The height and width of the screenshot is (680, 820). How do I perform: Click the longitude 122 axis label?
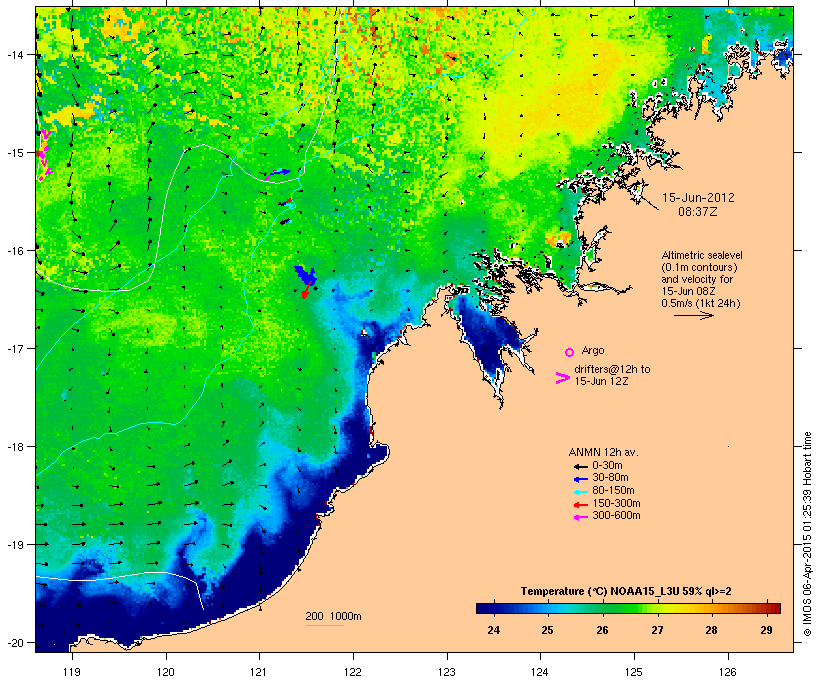click(353, 672)
